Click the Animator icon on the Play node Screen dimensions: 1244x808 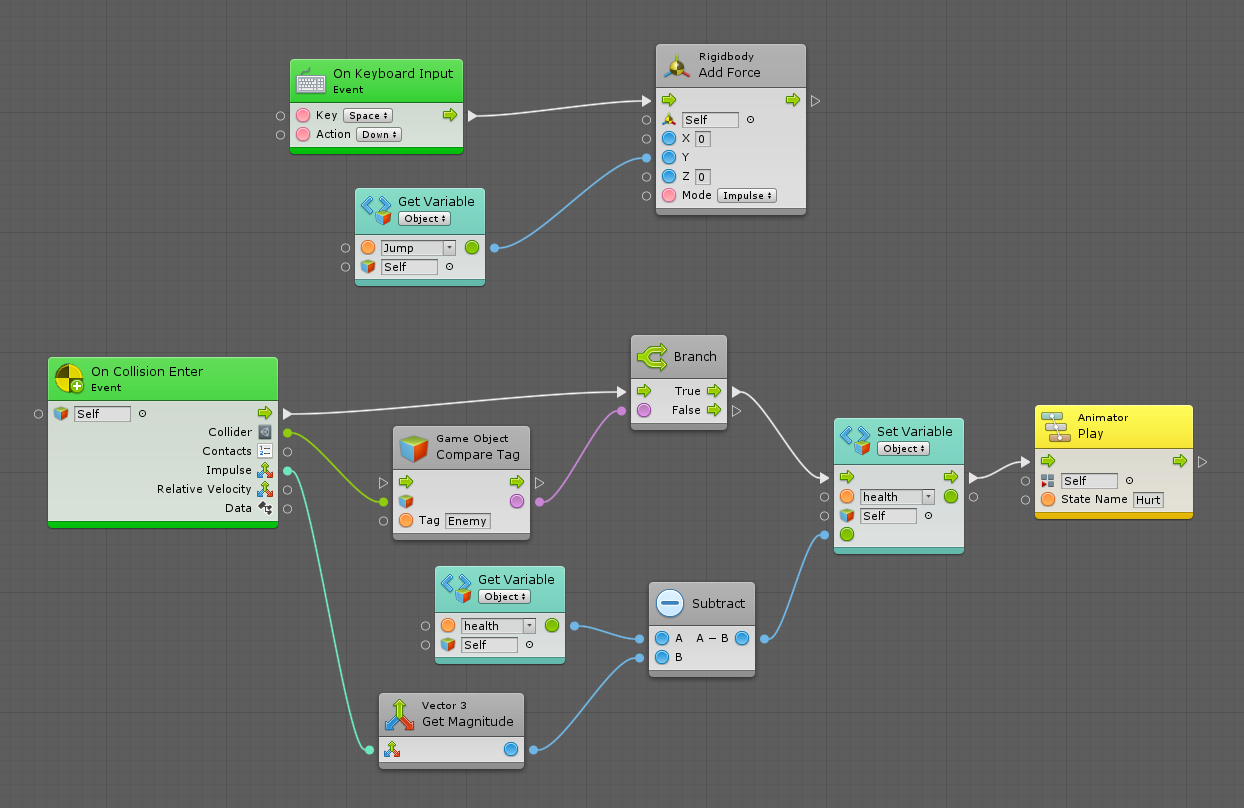[x=1054, y=424]
